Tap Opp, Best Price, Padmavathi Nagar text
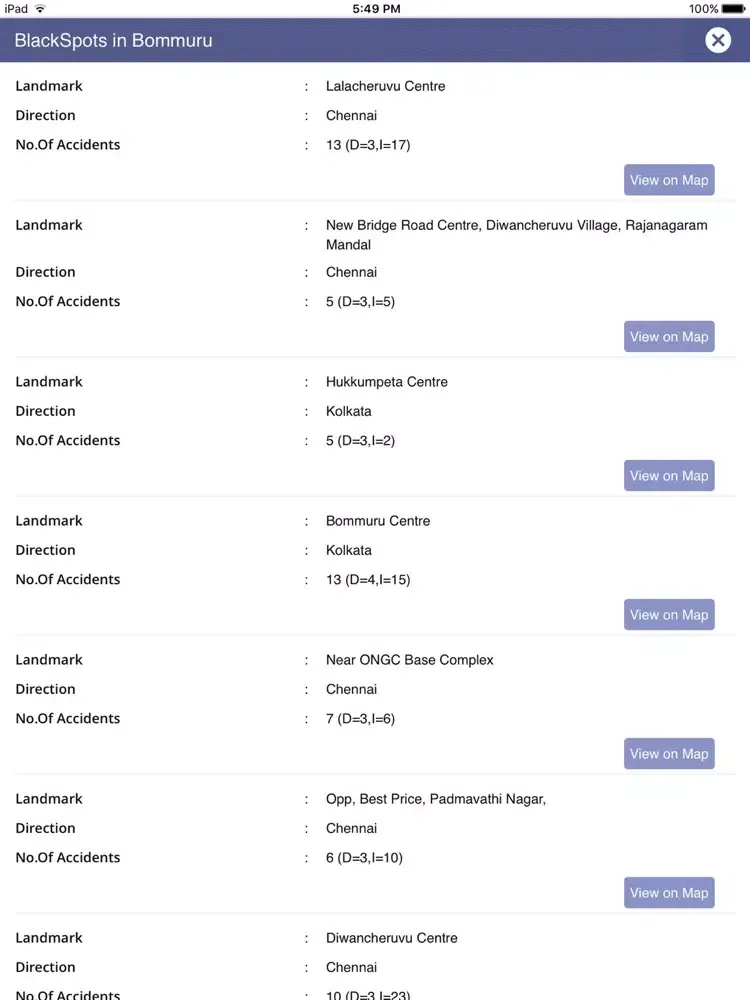 (435, 799)
